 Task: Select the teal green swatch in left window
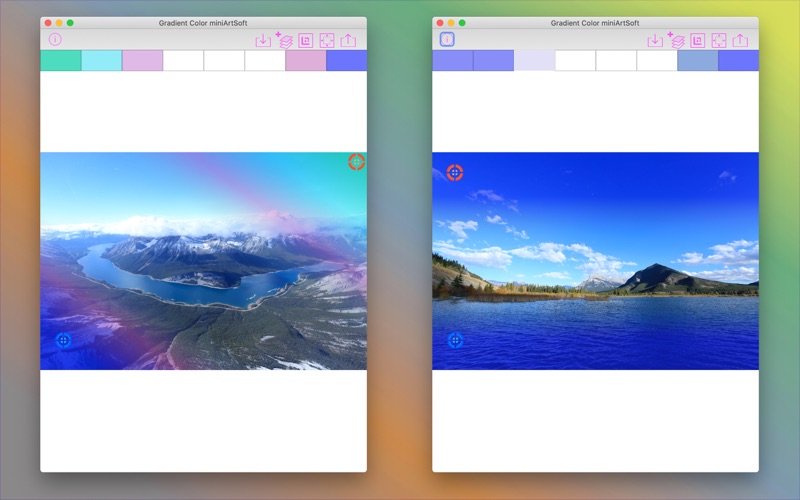60,61
